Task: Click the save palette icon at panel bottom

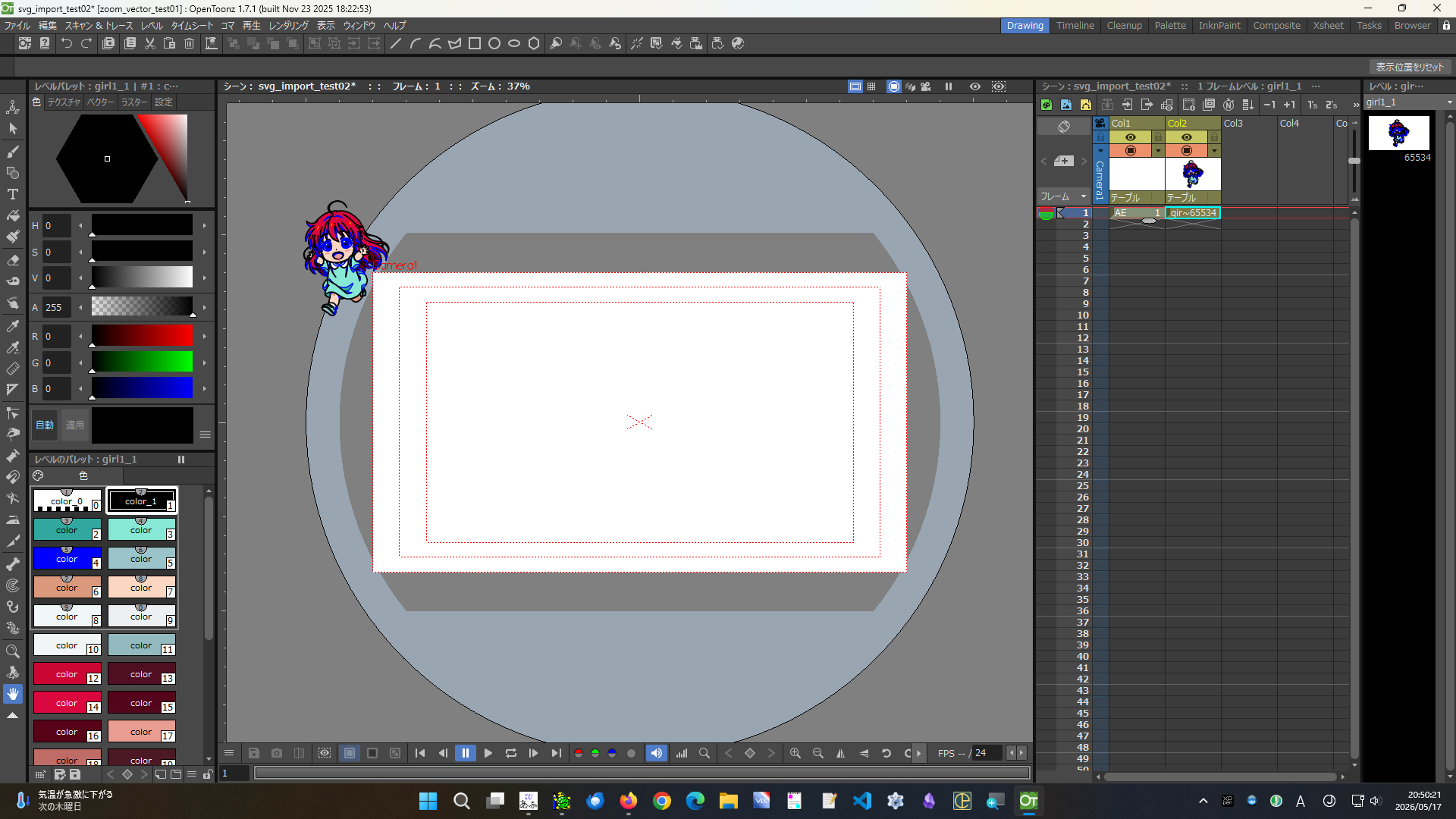Action: click(x=75, y=774)
